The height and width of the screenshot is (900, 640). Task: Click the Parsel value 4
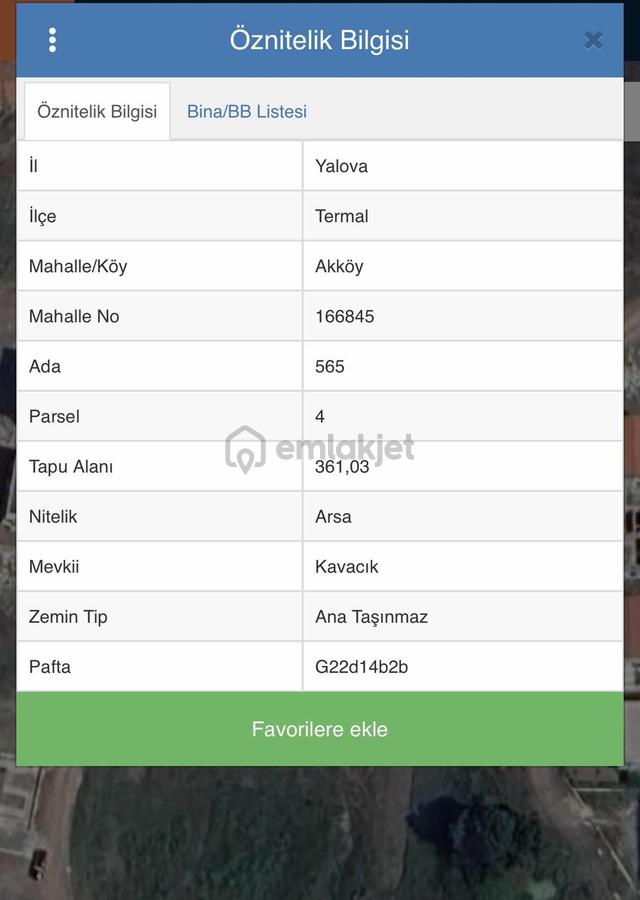(320, 416)
